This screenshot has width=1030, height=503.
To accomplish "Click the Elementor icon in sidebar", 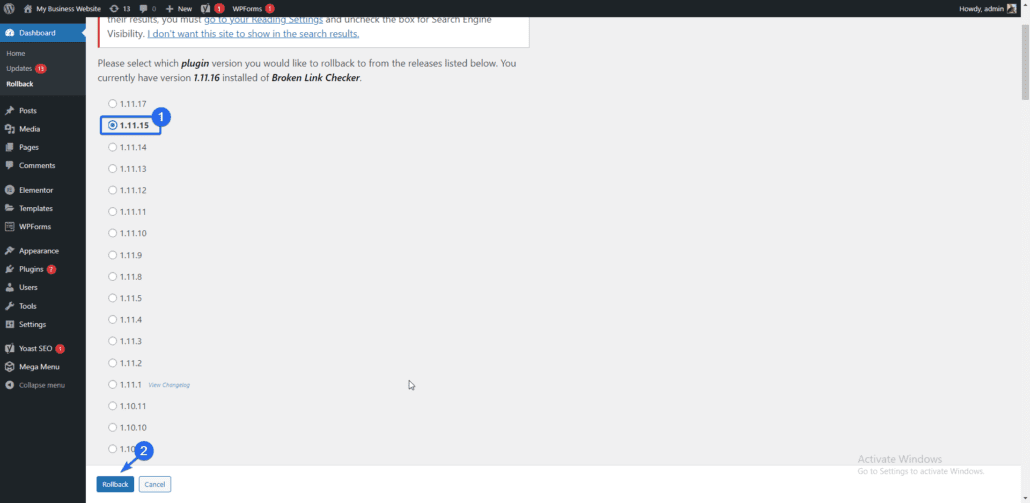I will click(x=9, y=190).
